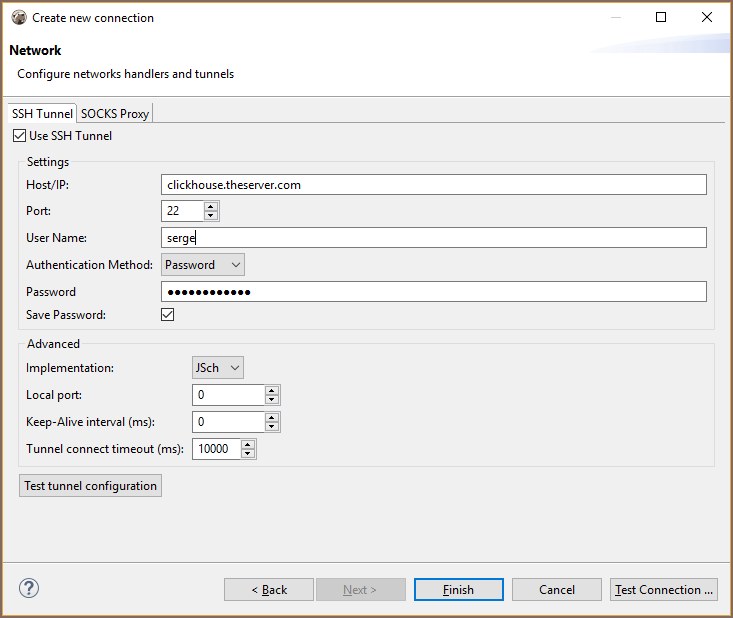The image size is (733, 618).
Task: Select the SSH Tunnel tab
Action: (42, 114)
